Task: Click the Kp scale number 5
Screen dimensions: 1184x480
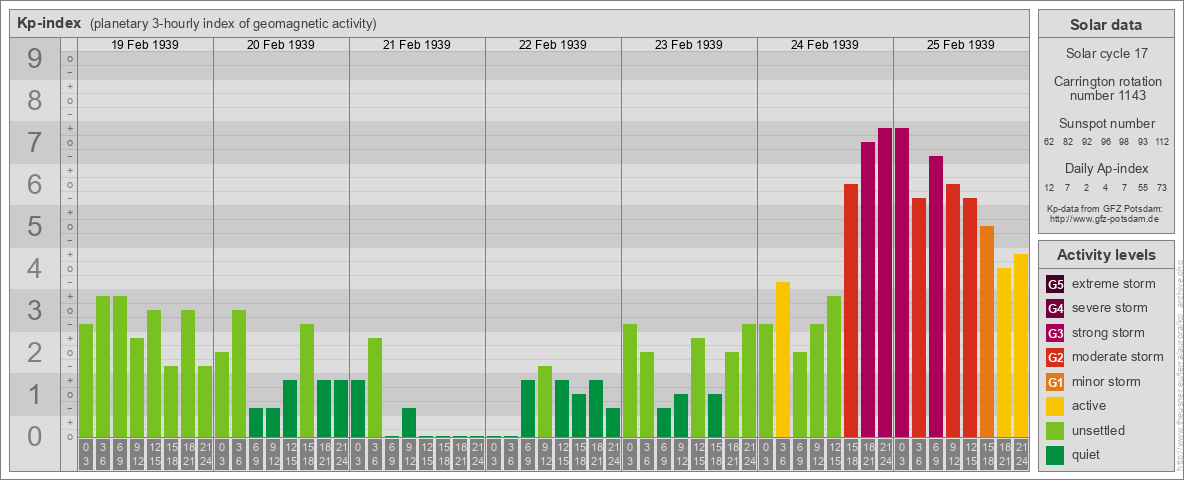Action: [35, 226]
